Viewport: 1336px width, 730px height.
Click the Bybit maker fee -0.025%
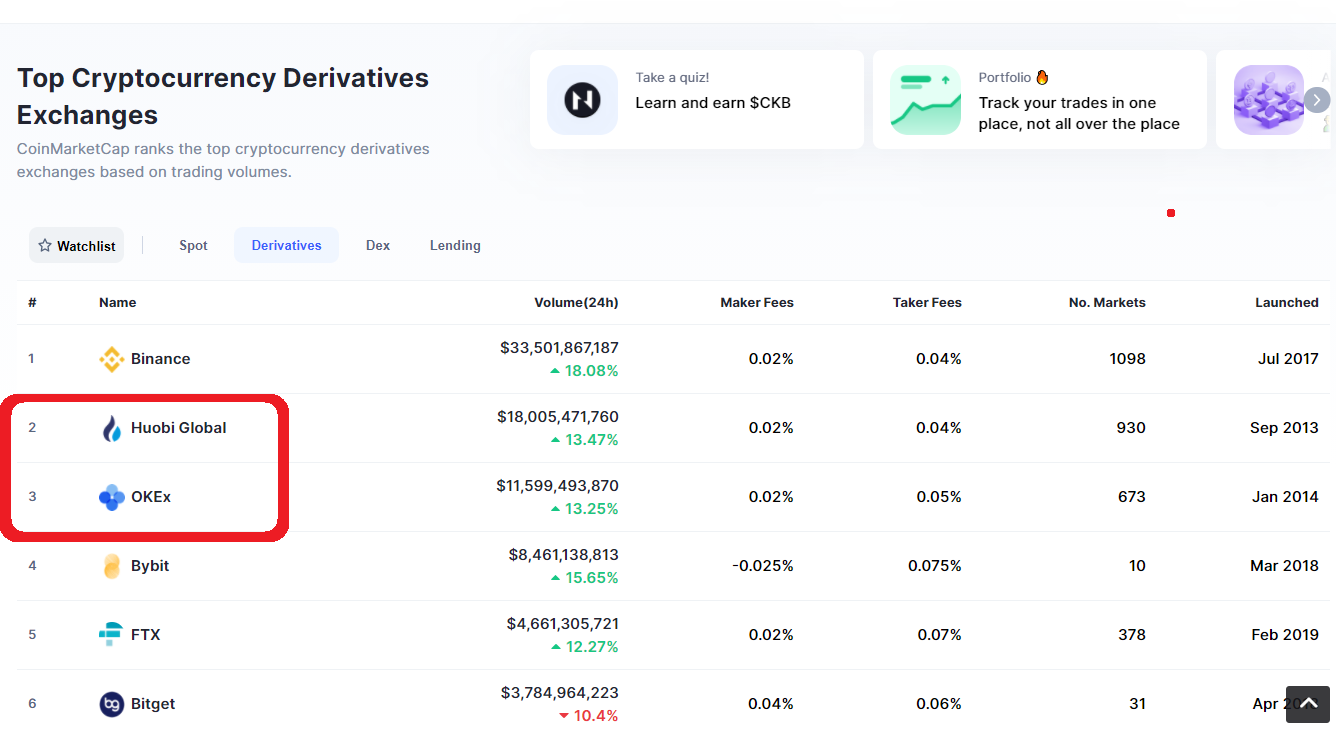point(763,566)
